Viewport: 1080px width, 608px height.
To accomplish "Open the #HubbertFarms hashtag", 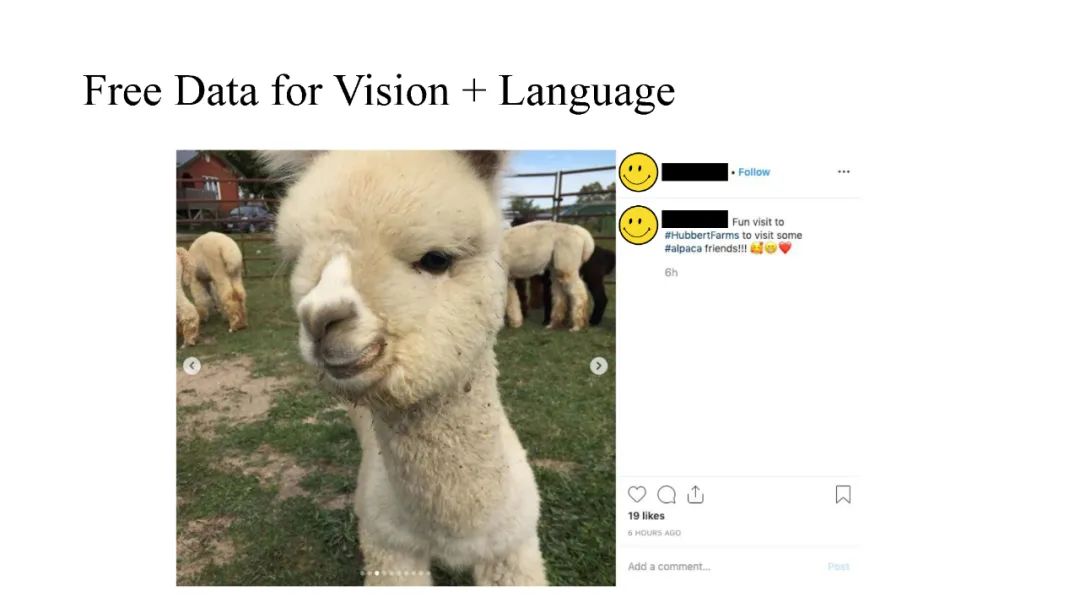I will (x=701, y=235).
